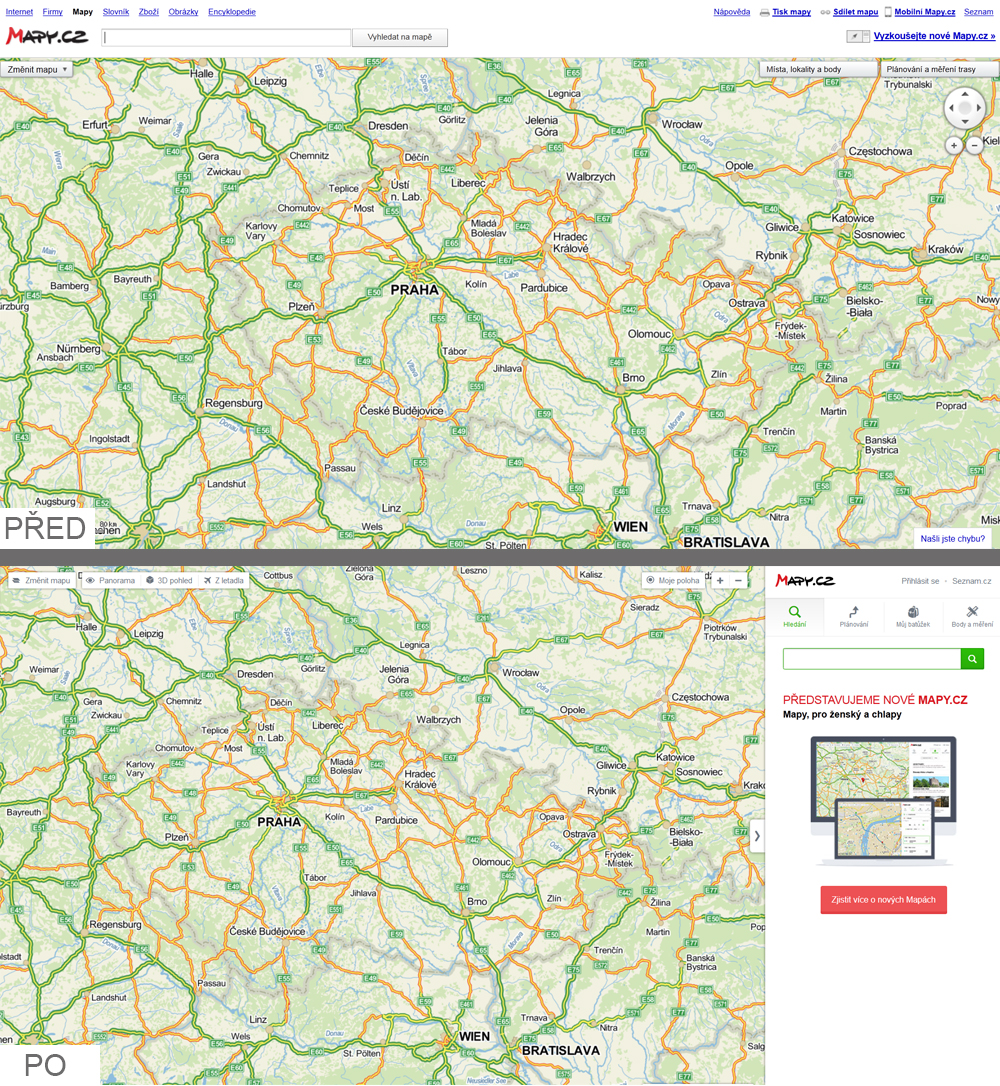Expand the old Změnit mapu dropdown
This screenshot has height=1086, width=1000.
click(37, 69)
